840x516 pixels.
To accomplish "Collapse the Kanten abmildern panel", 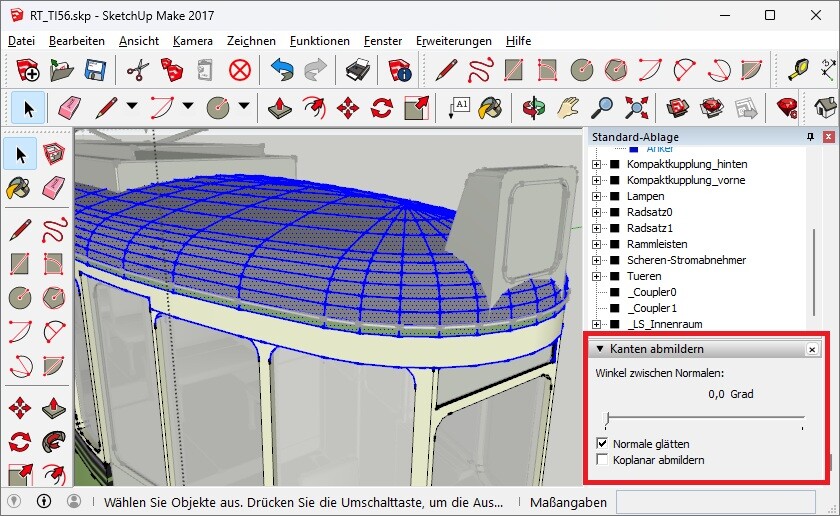I will coord(599,349).
